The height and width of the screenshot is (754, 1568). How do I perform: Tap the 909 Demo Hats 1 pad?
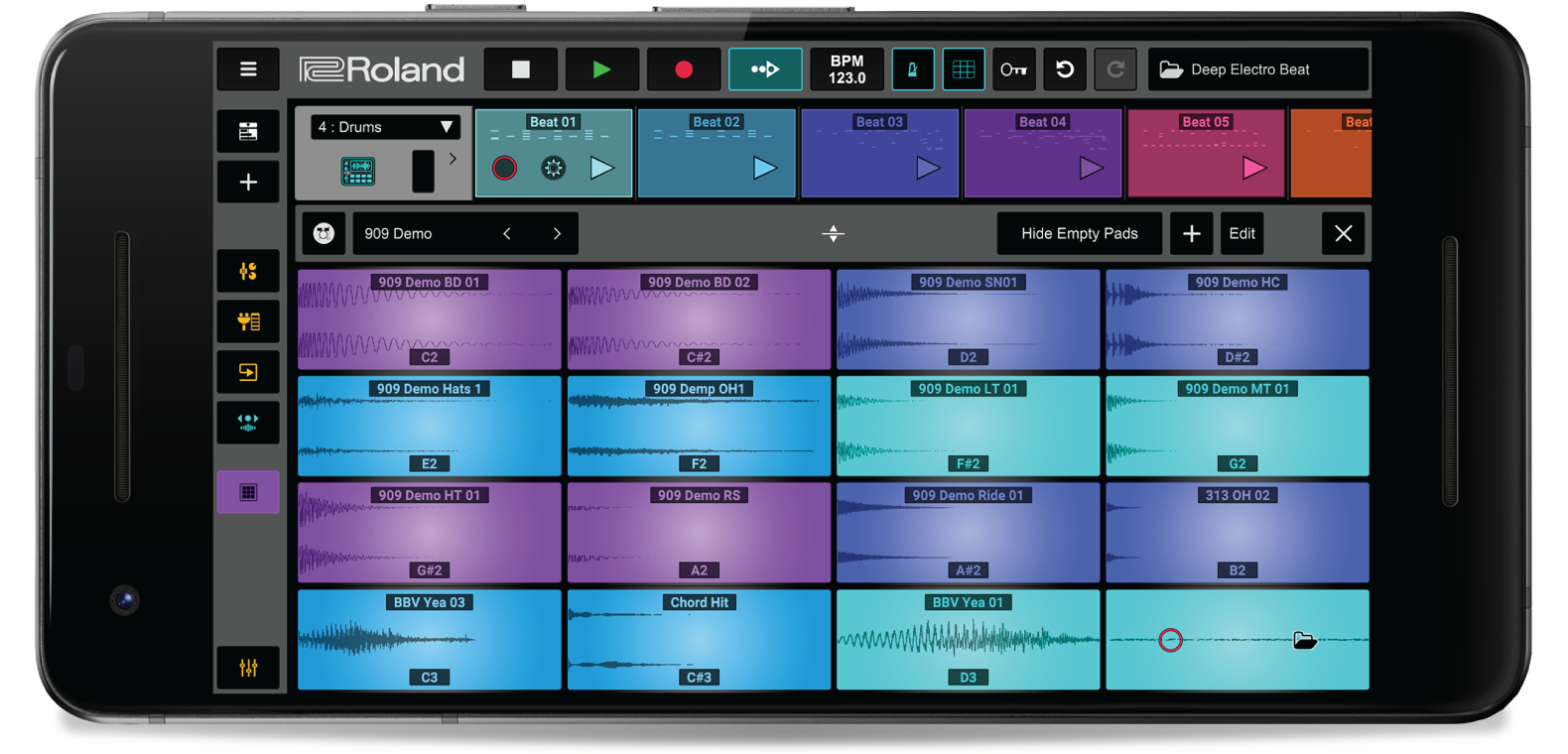[x=429, y=426]
